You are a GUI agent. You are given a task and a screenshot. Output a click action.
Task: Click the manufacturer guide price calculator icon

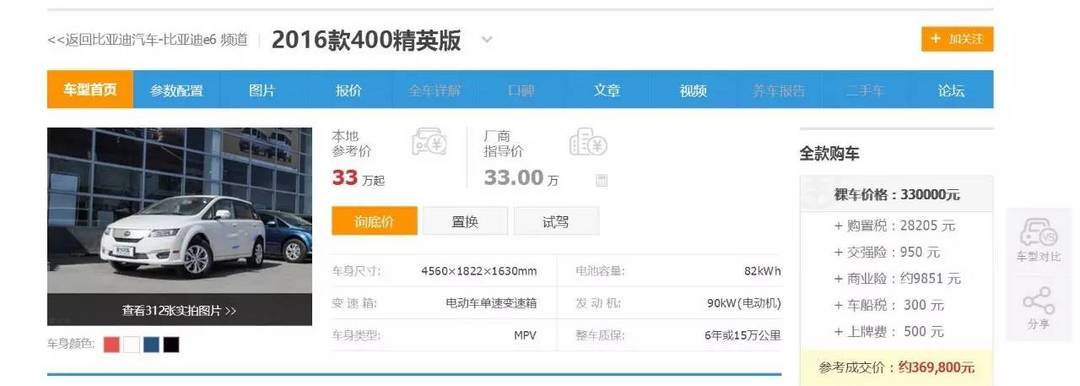[588, 141]
